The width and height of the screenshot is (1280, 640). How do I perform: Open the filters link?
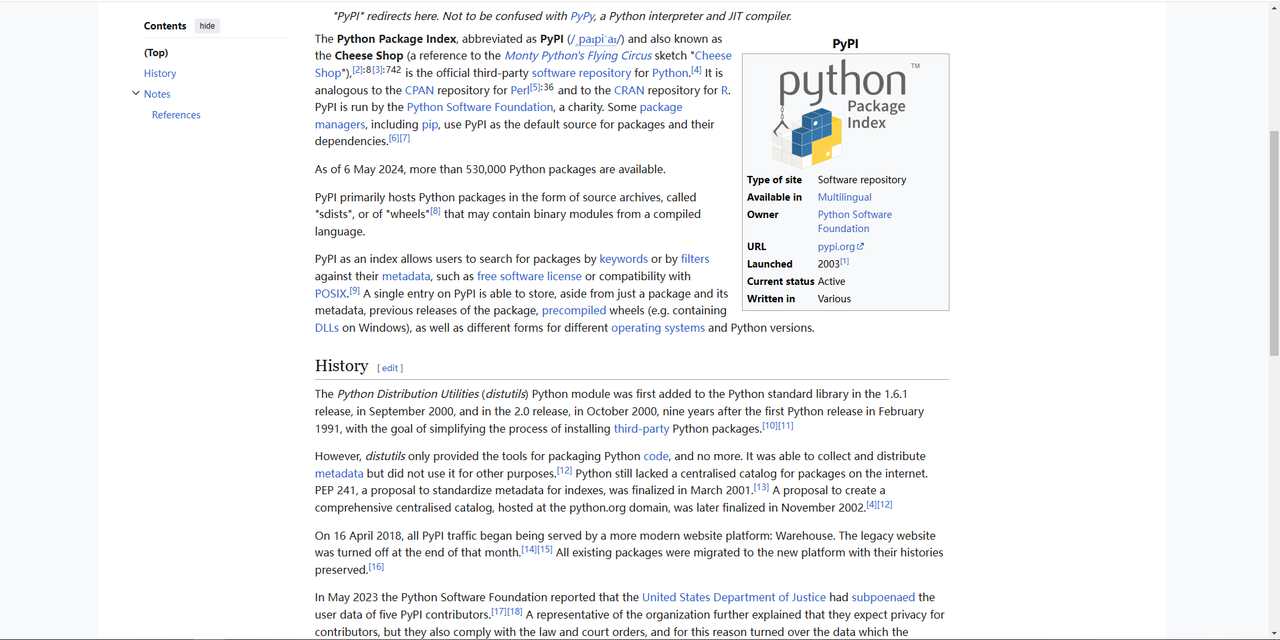695,259
